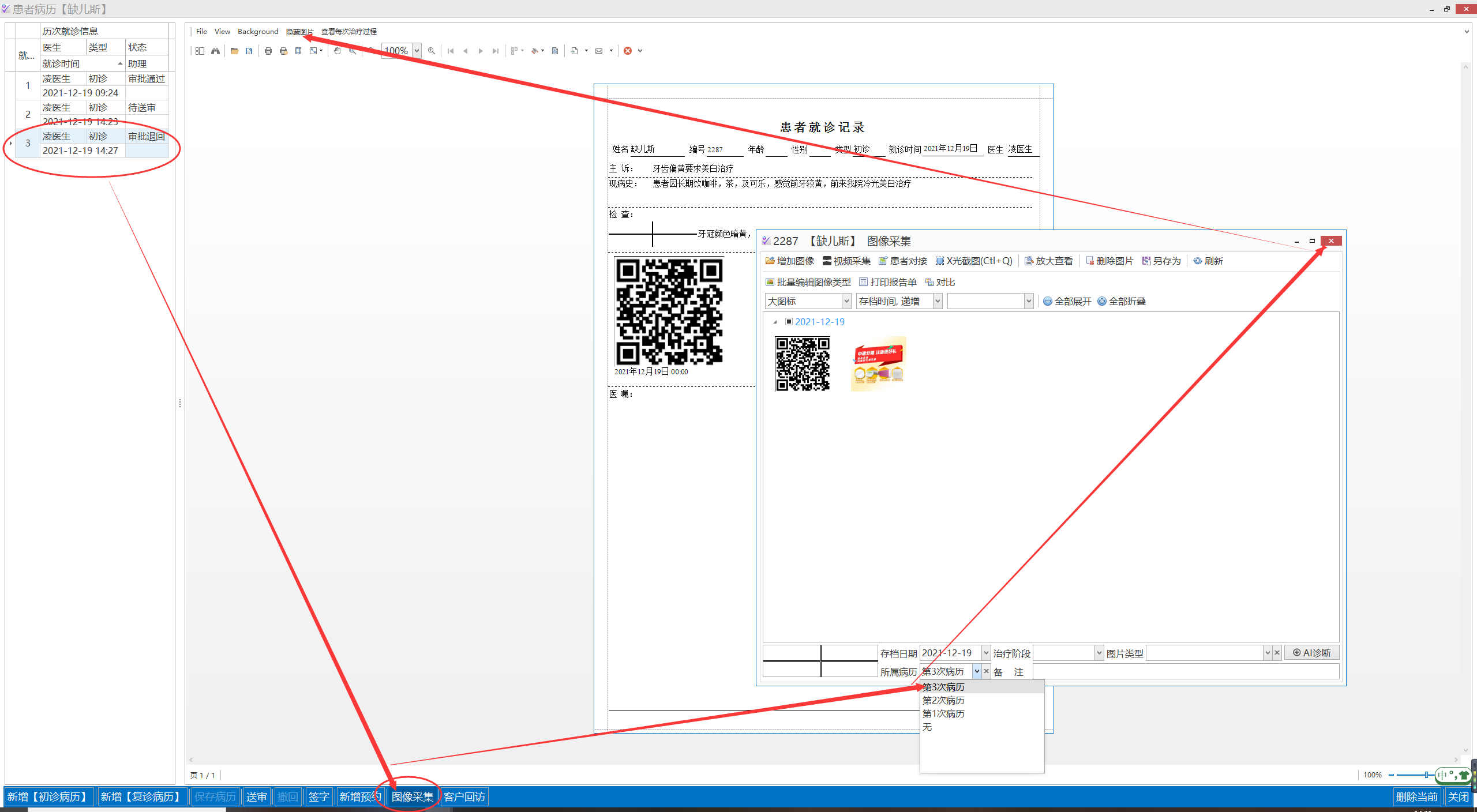Viewport: 1477px width, 812px height.
Task: Click 新增【复诊病历】 button
Action: [x=143, y=796]
